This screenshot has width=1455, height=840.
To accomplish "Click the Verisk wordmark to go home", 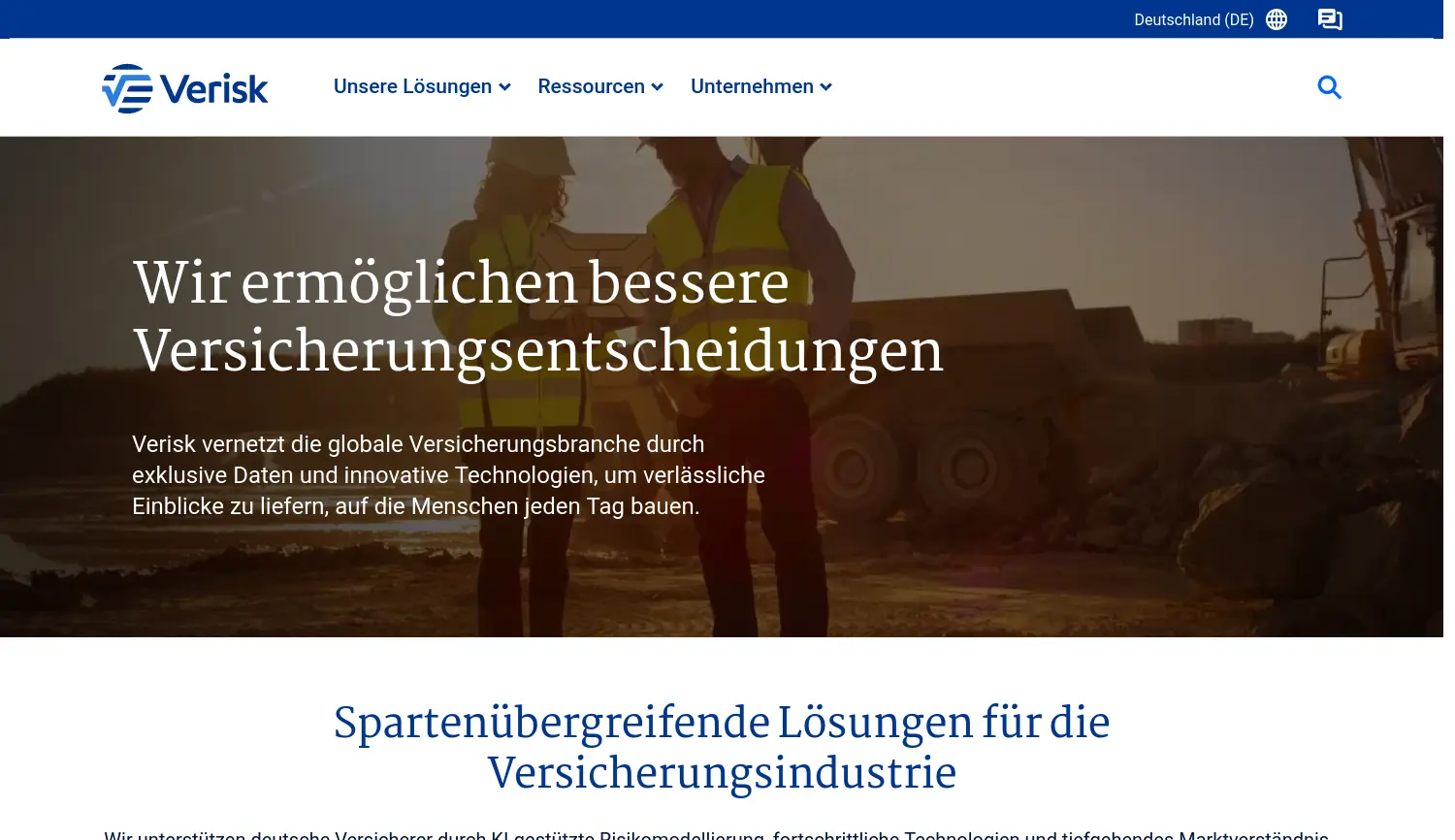I will coord(214,88).
